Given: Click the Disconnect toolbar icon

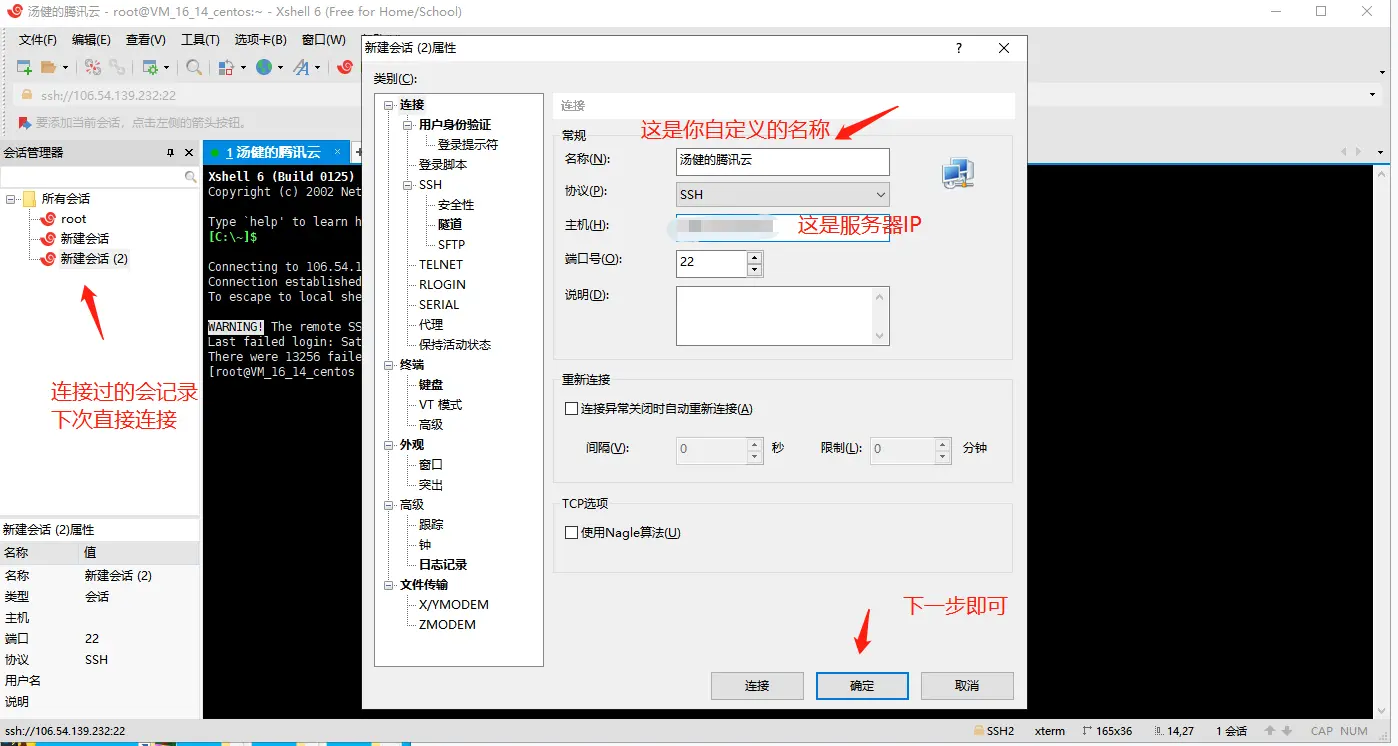Looking at the screenshot, I should (x=93, y=67).
